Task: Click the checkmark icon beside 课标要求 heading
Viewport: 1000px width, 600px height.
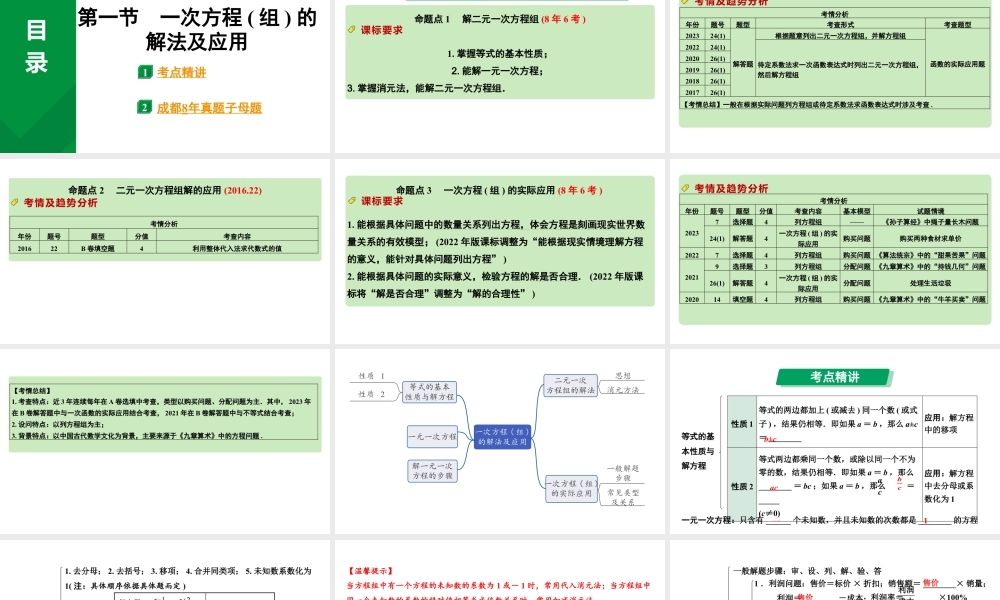Action: (x=352, y=29)
